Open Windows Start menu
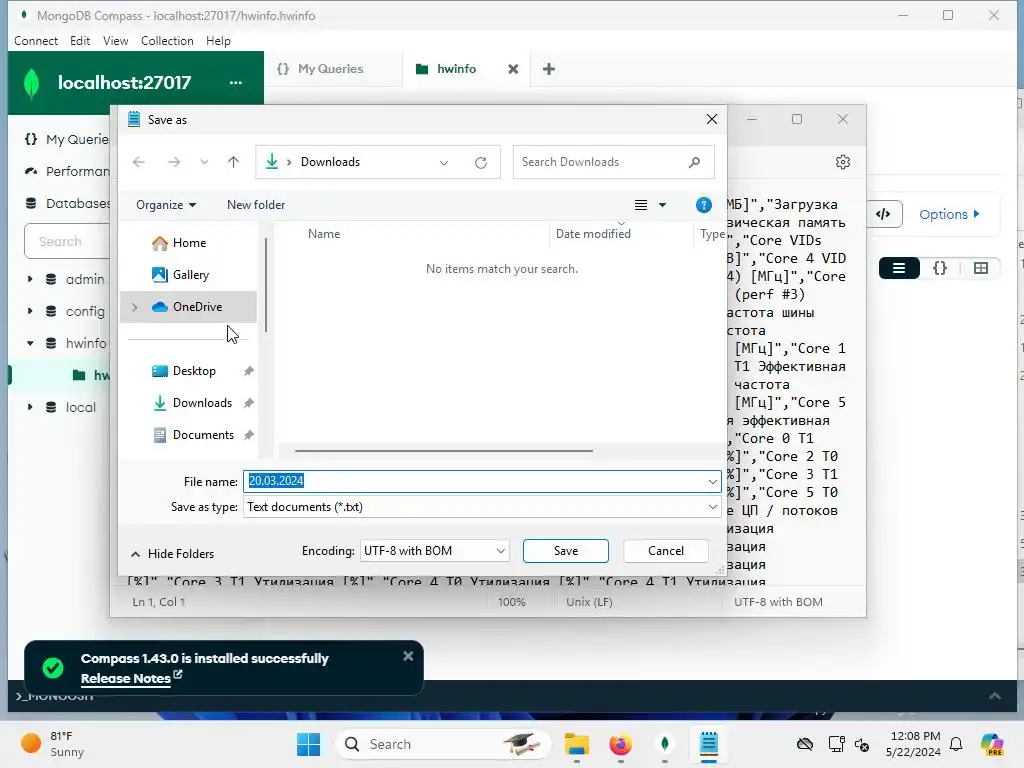Image resolution: width=1024 pixels, height=768 pixels. [308, 744]
